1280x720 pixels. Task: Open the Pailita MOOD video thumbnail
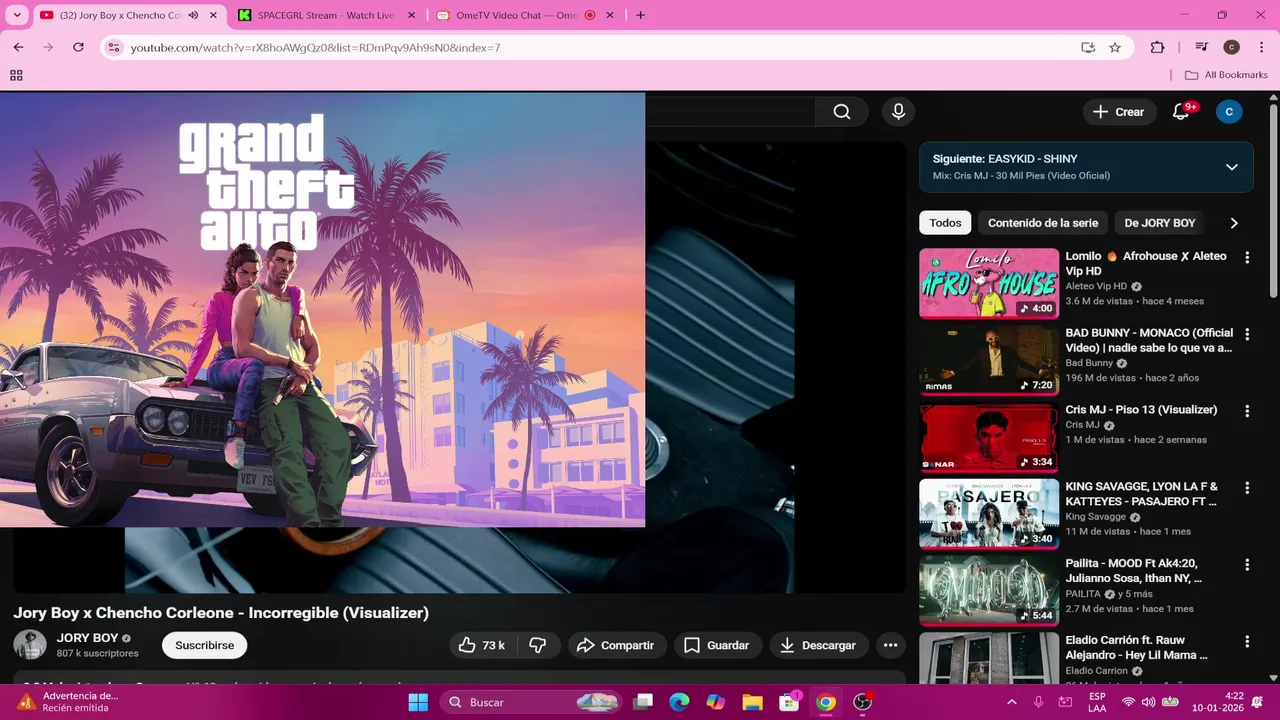click(x=989, y=591)
